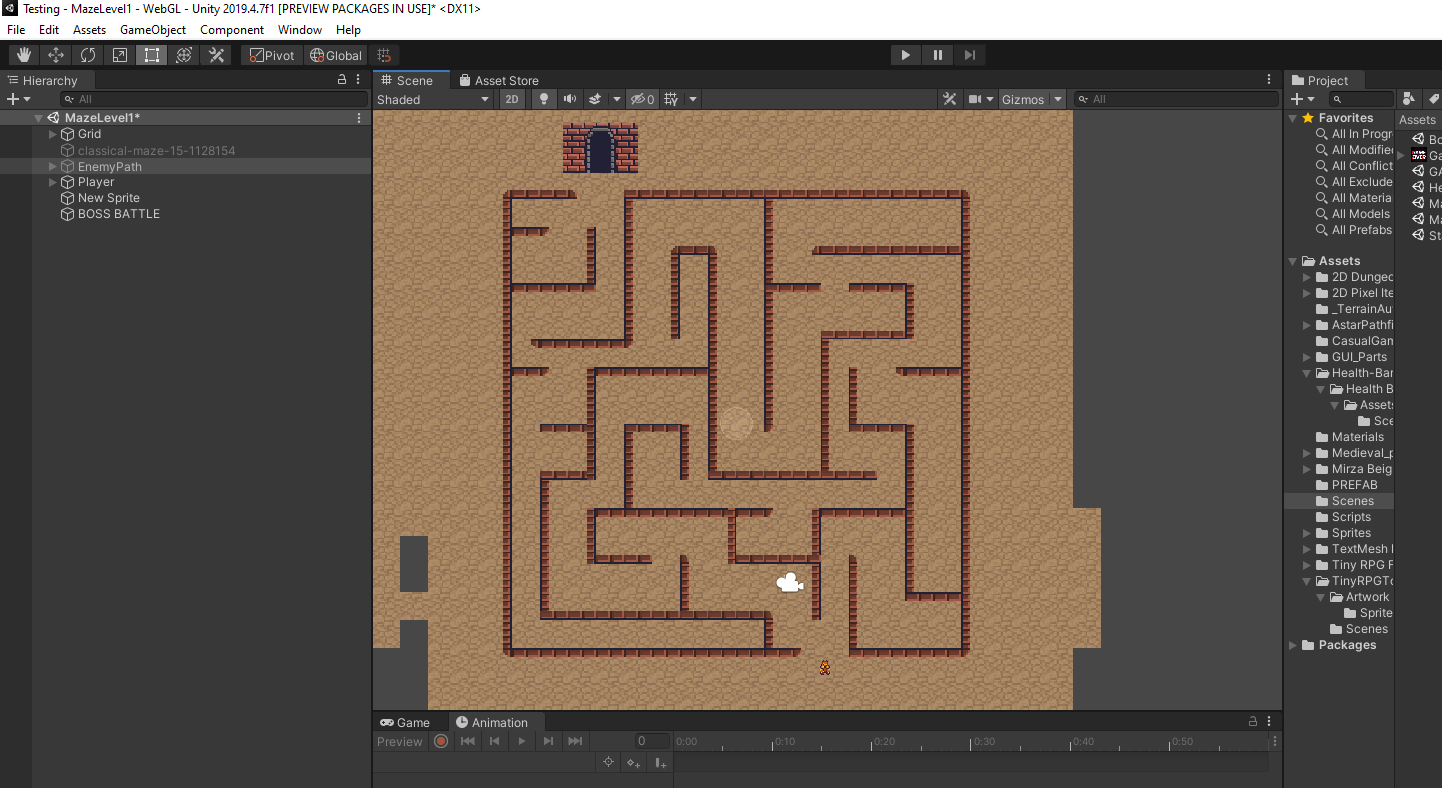Image resolution: width=1442 pixels, height=788 pixels.
Task: Select the Rect Transform tool
Action: tap(152, 55)
